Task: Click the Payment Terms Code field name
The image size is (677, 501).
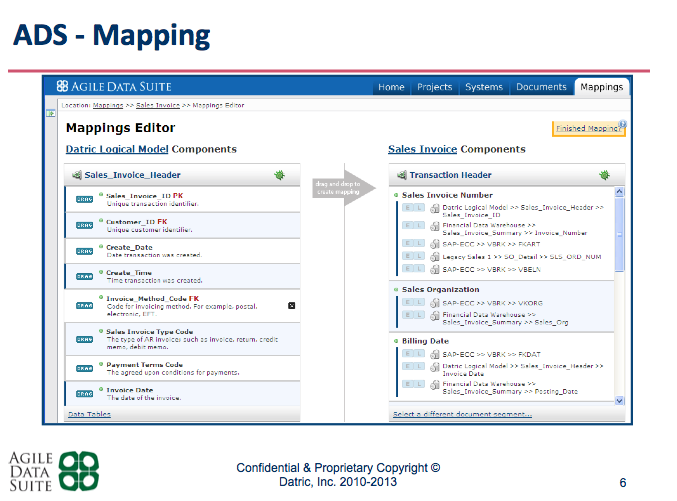Action: [x=145, y=365]
